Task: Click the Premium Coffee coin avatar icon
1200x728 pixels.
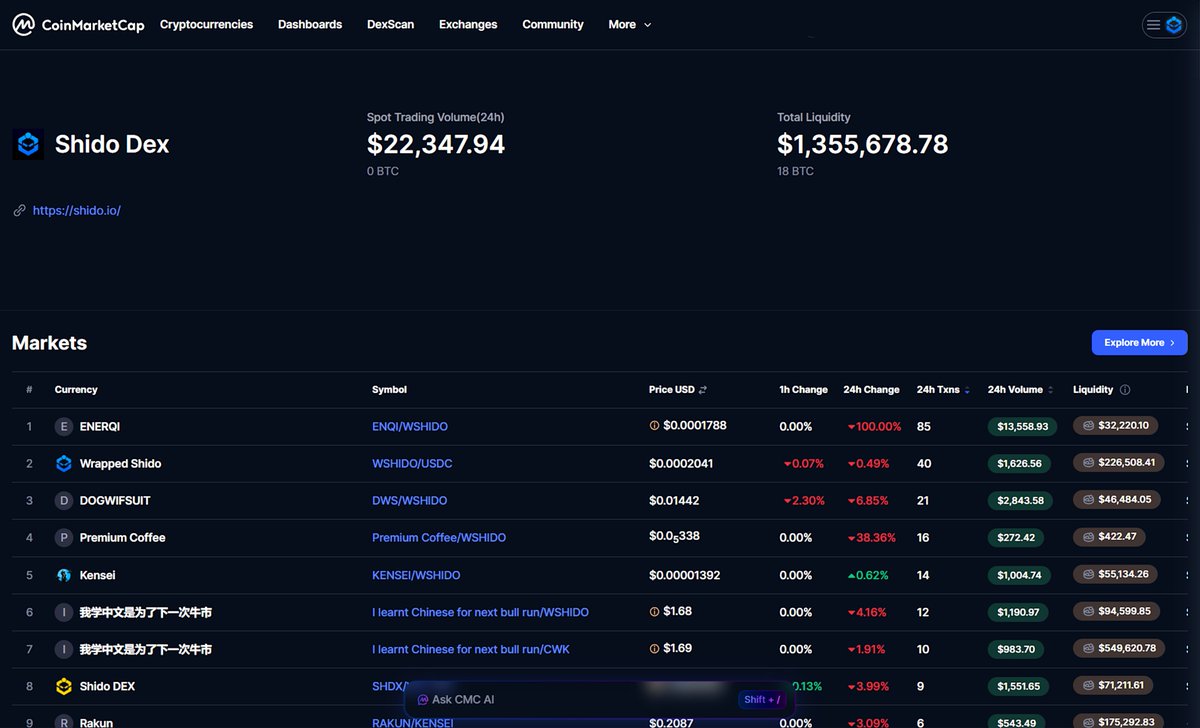Action: coord(64,537)
